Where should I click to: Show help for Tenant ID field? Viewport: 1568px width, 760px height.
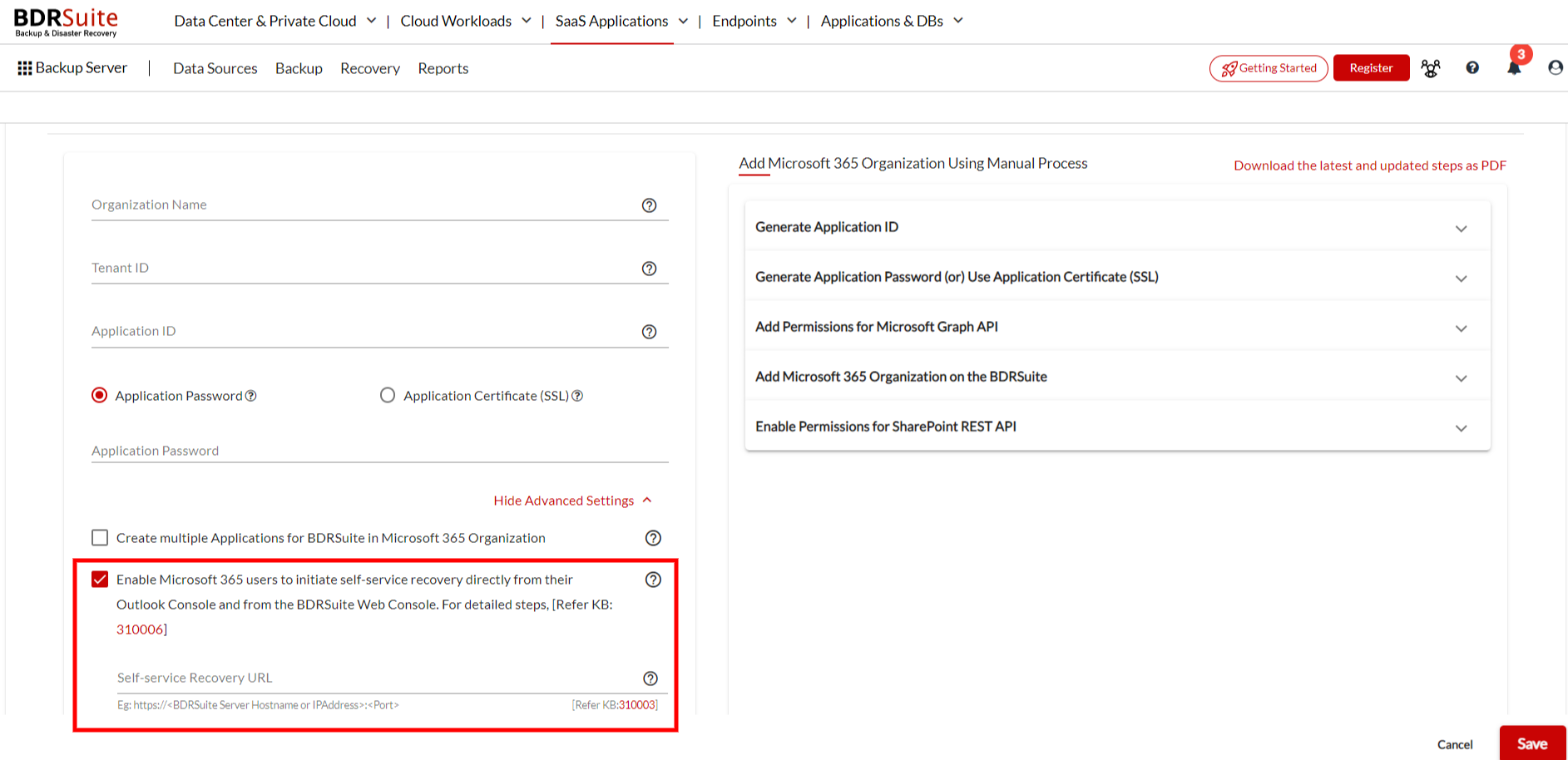click(x=650, y=269)
